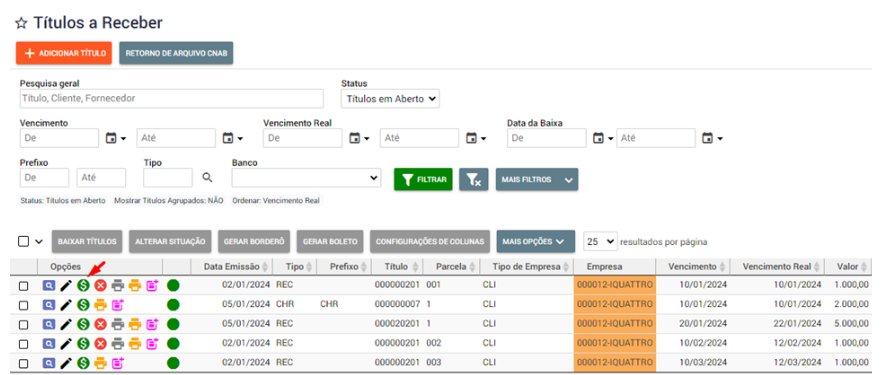View details of título 000020201

(x=49, y=324)
